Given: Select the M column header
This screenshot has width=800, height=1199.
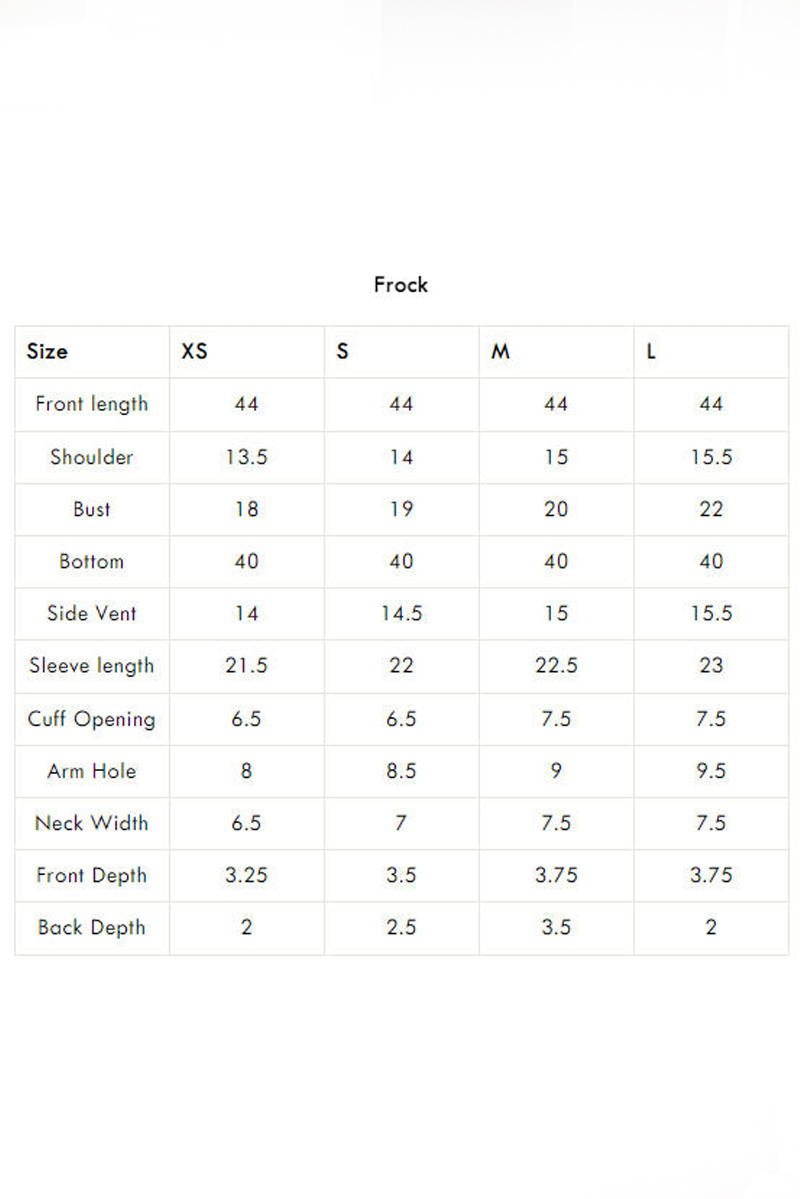Looking at the screenshot, I should tap(556, 352).
